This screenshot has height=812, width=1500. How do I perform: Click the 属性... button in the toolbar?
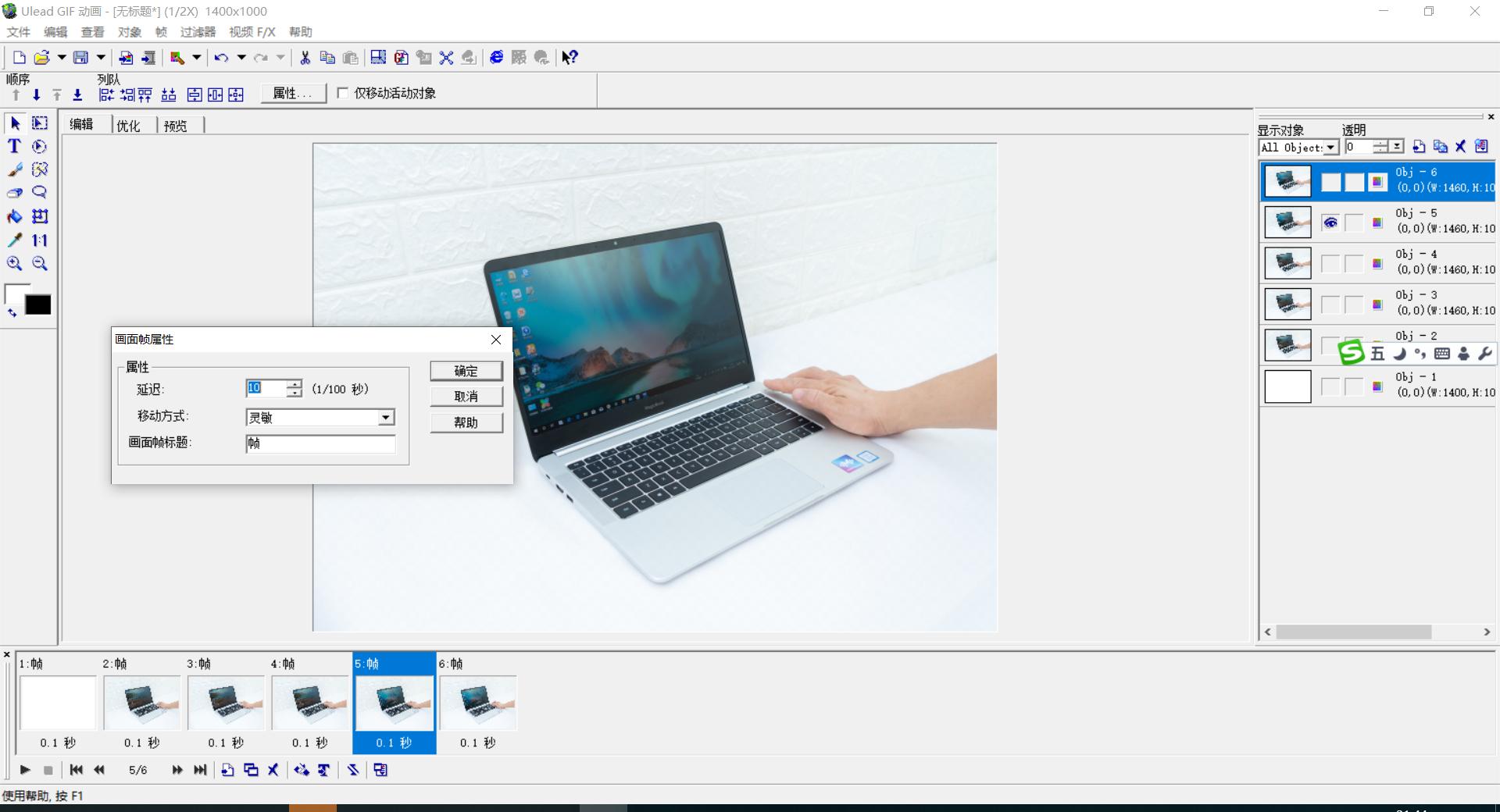coord(292,93)
